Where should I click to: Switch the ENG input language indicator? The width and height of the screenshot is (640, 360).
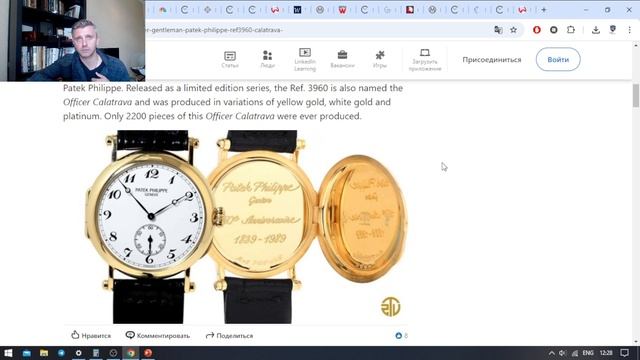tap(588, 353)
